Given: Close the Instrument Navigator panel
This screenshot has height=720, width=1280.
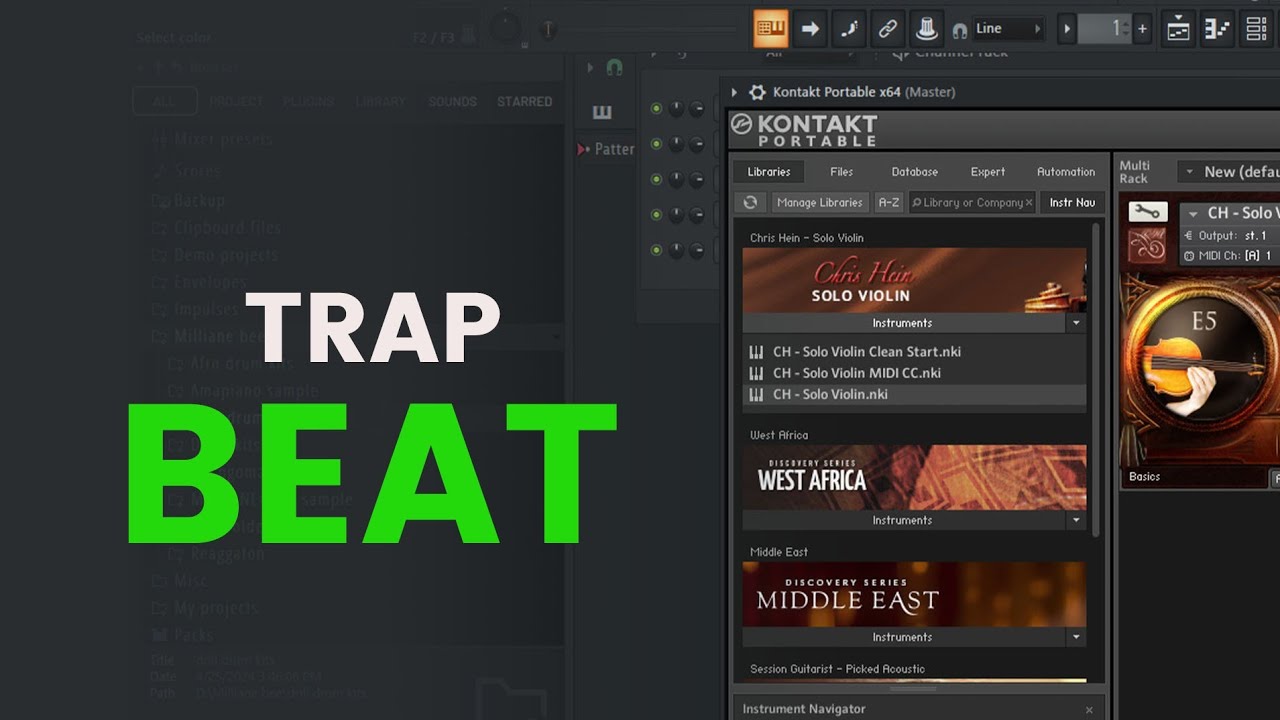Looking at the screenshot, I should tap(1090, 710).
